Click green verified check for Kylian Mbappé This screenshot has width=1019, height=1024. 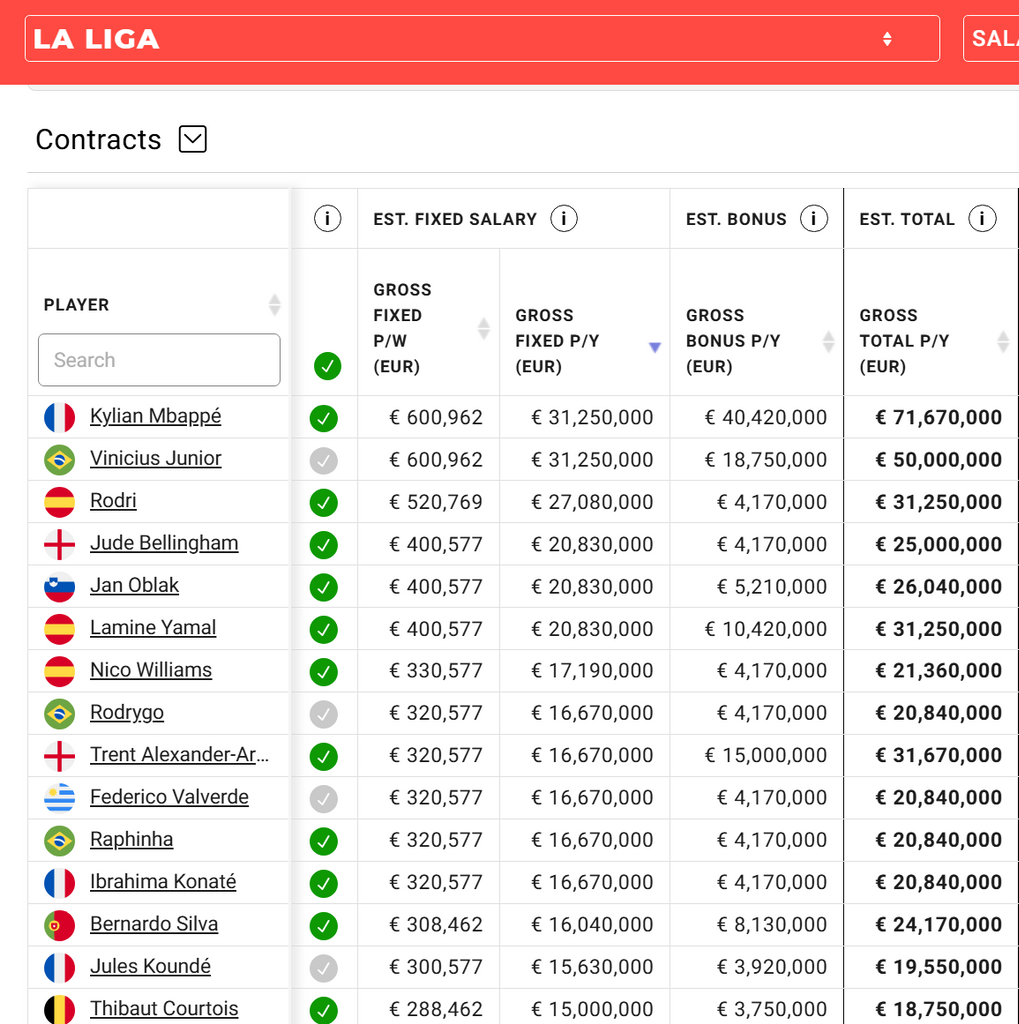(323, 419)
